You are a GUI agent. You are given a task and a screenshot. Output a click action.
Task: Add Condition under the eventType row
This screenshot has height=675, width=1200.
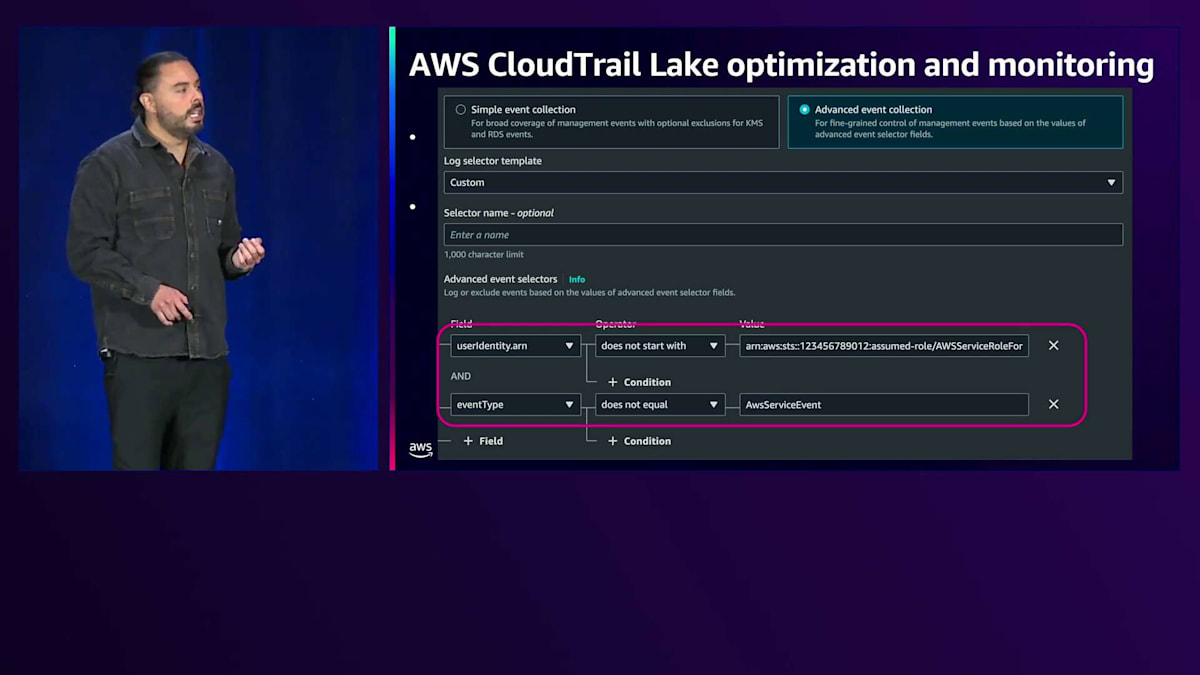(640, 441)
